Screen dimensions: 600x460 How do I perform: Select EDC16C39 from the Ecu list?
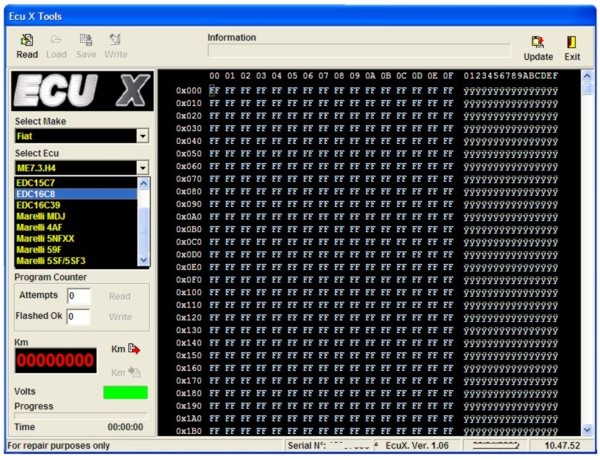click(76, 205)
